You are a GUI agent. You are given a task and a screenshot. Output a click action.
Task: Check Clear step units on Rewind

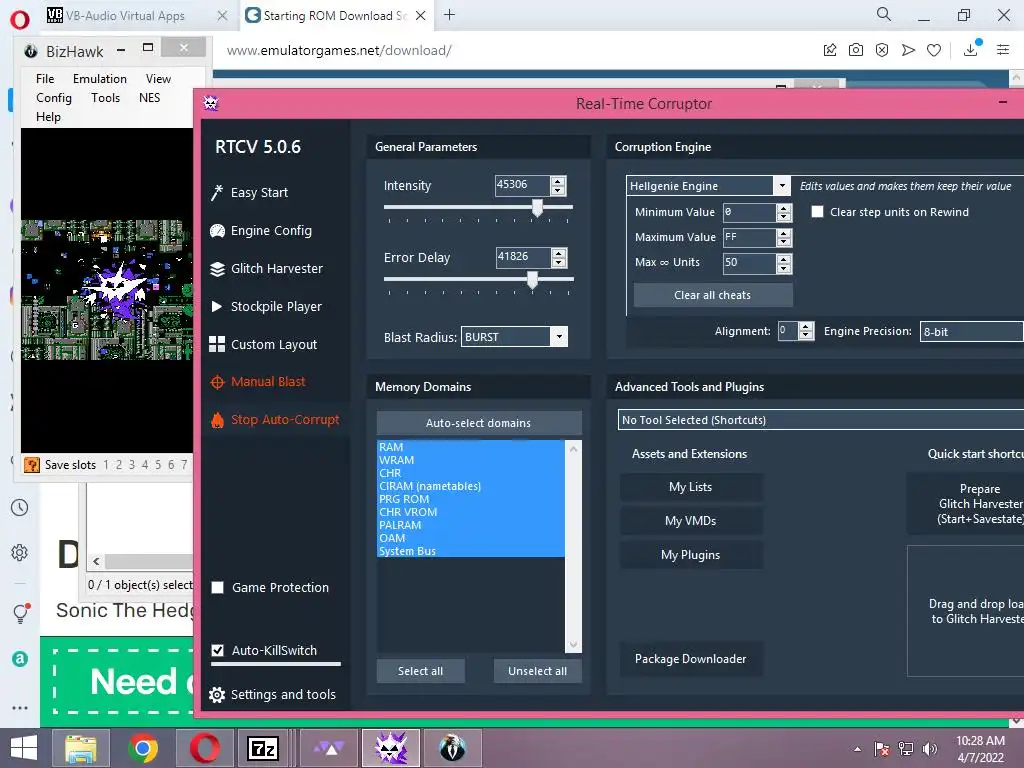click(817, 212)
